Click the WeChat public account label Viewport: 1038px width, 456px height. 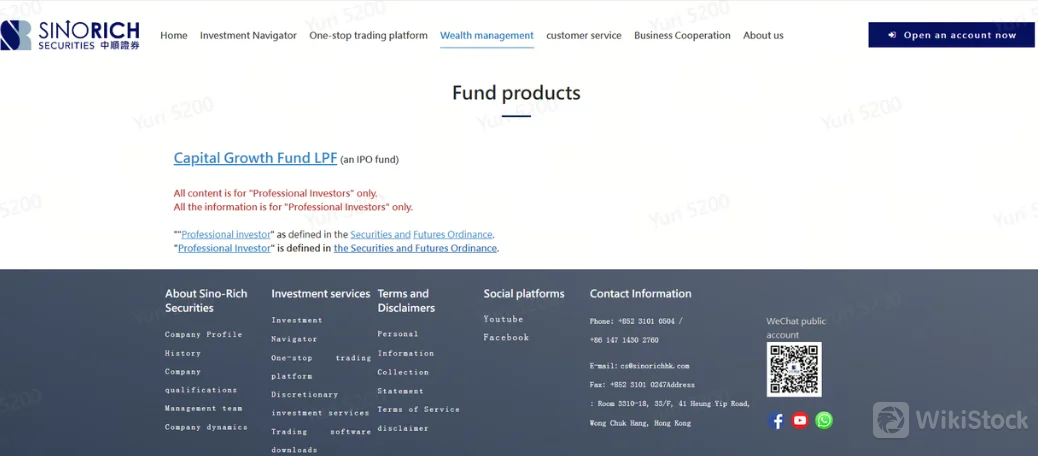click(796, 328)
